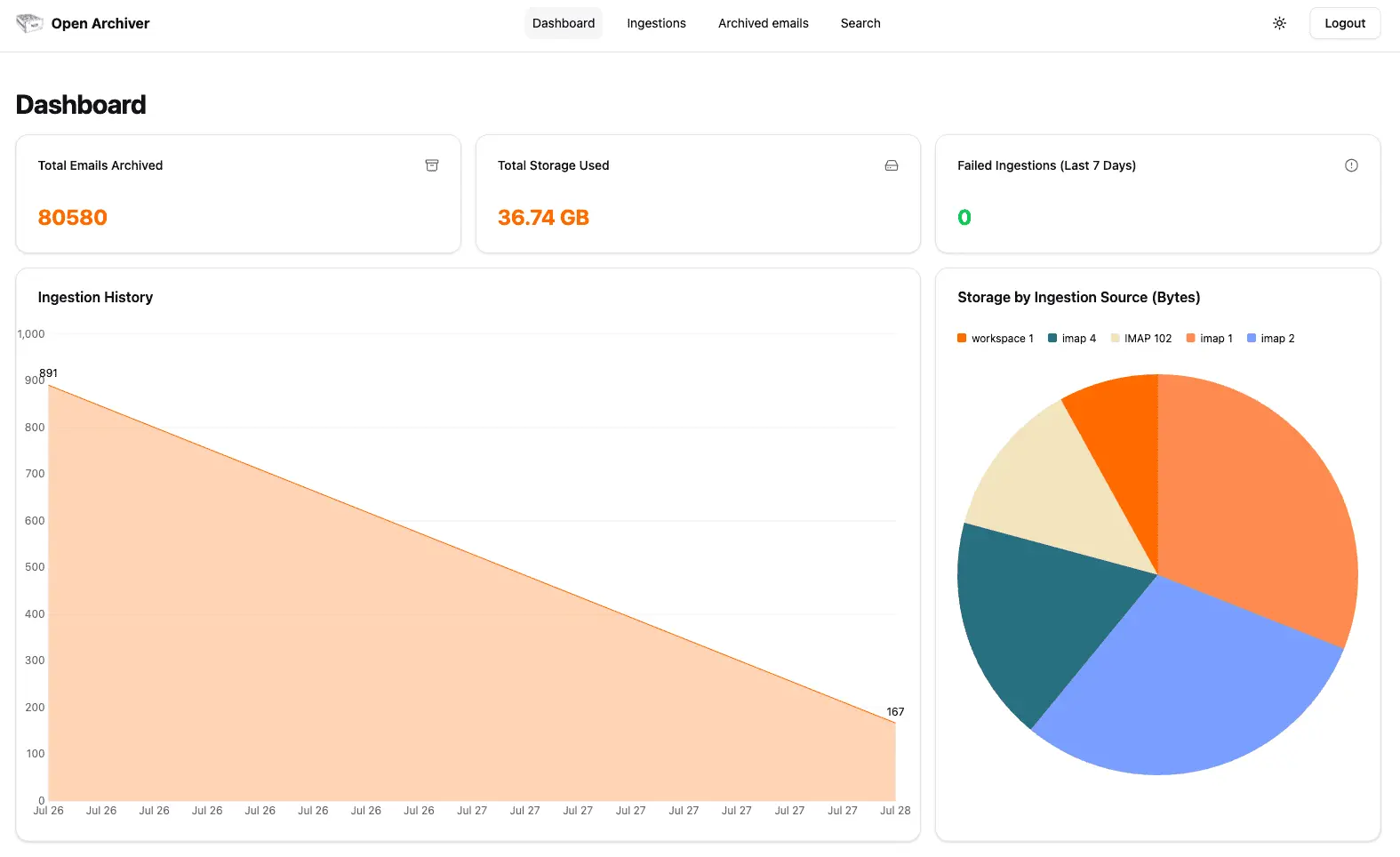Click the workspace 1 legend swatch
Image resolution: width=1400 pixels, height=857 pixels.
tap(962, 339)
